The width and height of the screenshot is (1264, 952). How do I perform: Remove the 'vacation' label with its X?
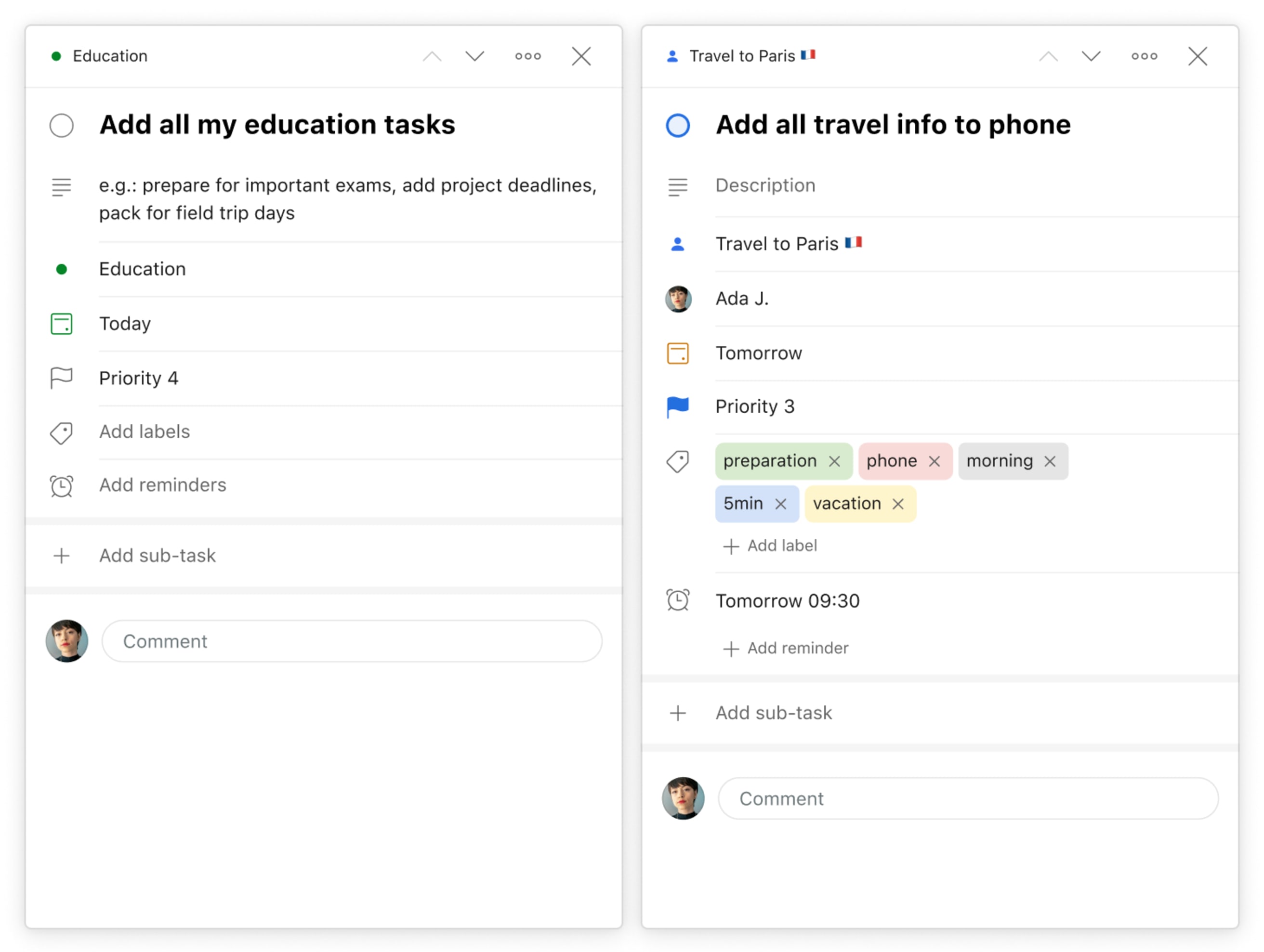click(898, 504)
